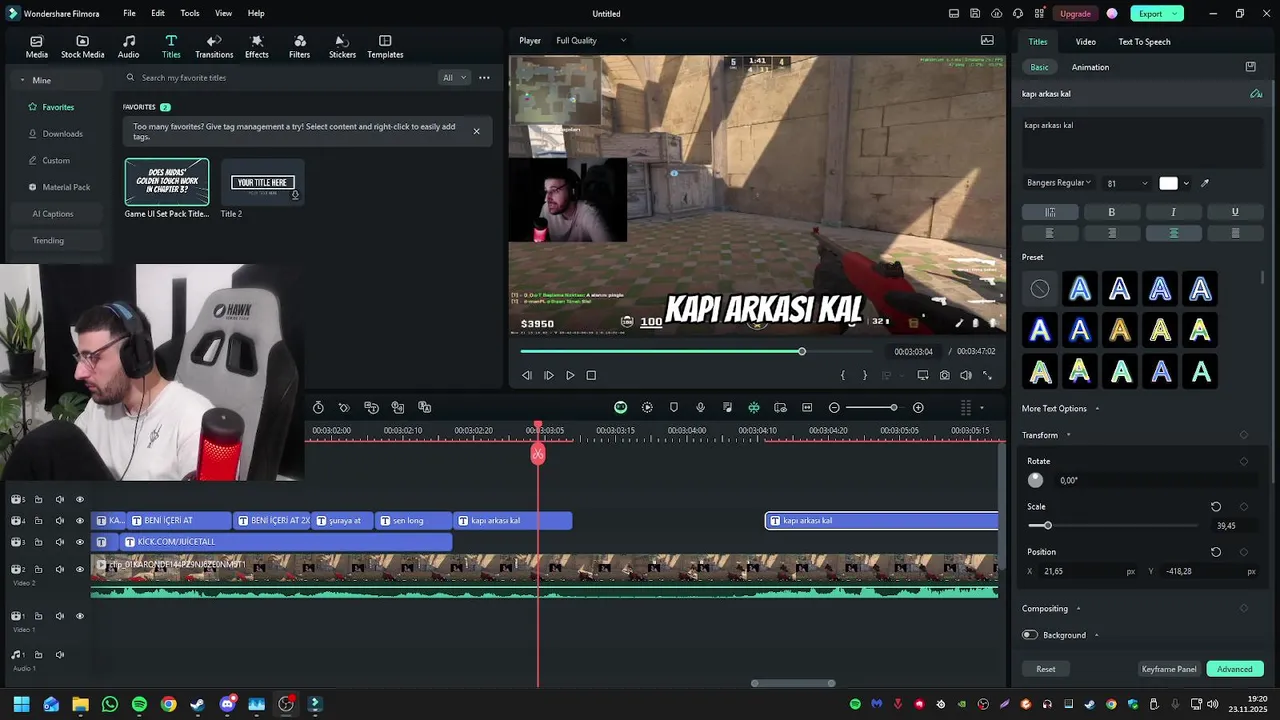Hide track 3 with the eye icon
This screenshot has width=1280, height=720.
(80, 541)
